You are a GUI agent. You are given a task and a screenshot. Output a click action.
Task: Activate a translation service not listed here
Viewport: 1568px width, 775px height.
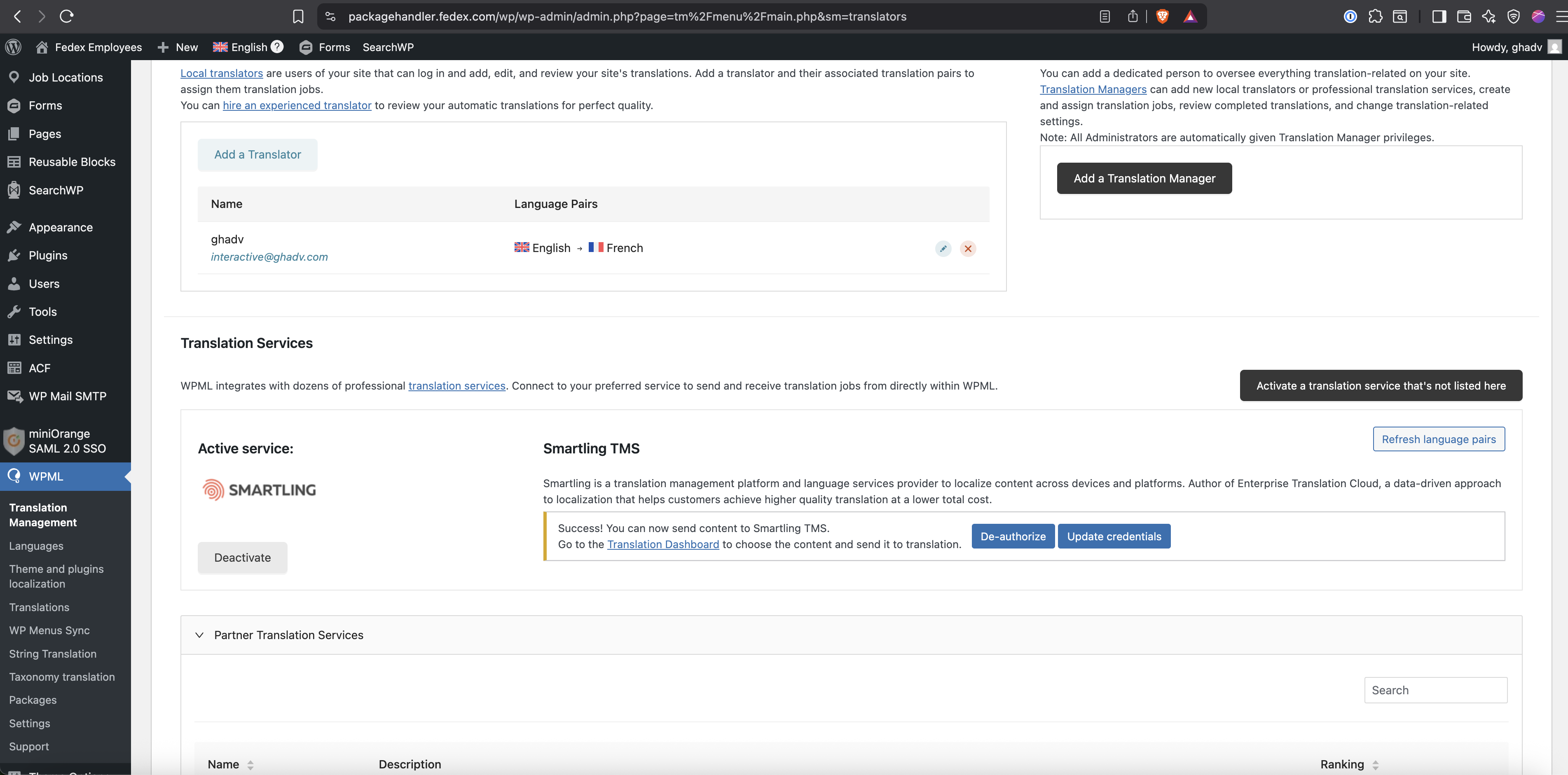pyautogui.click(x=1381, y=386)
